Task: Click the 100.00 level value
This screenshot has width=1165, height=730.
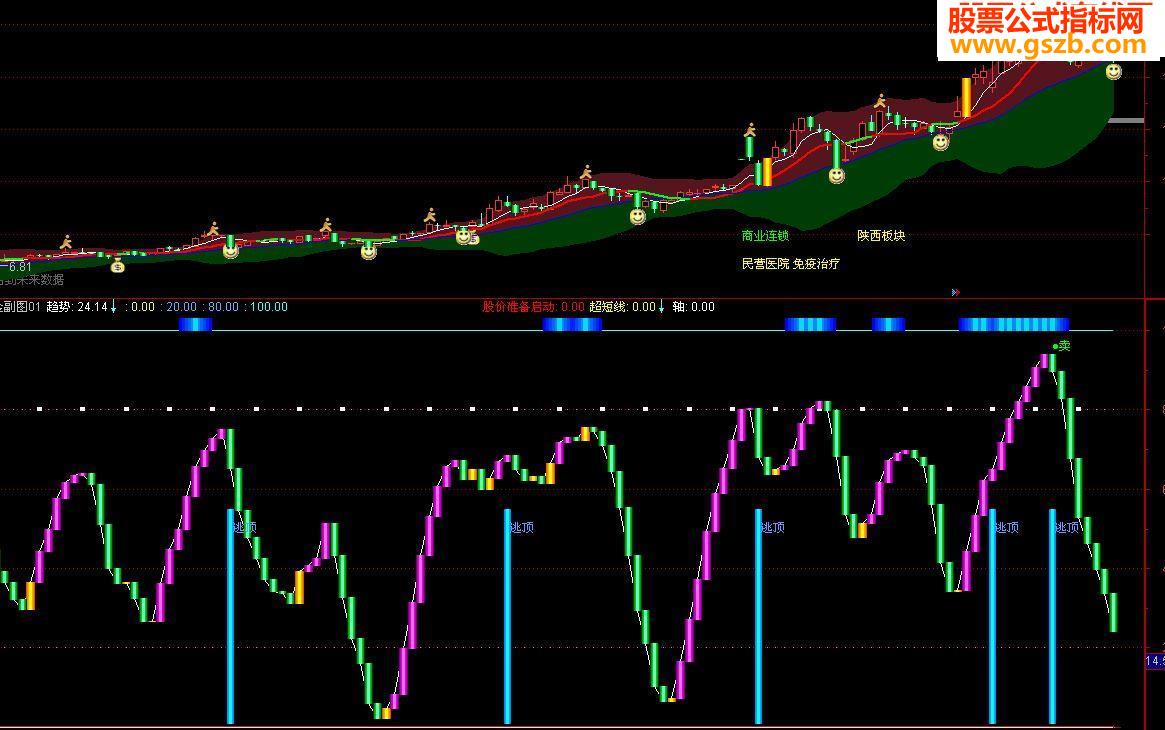Action: click(x=269, y=307)
